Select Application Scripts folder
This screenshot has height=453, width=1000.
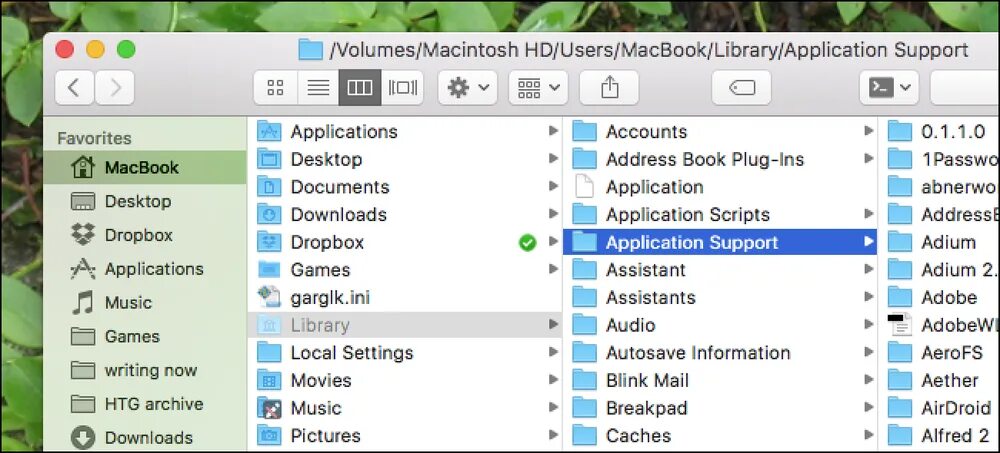[720, 215]
